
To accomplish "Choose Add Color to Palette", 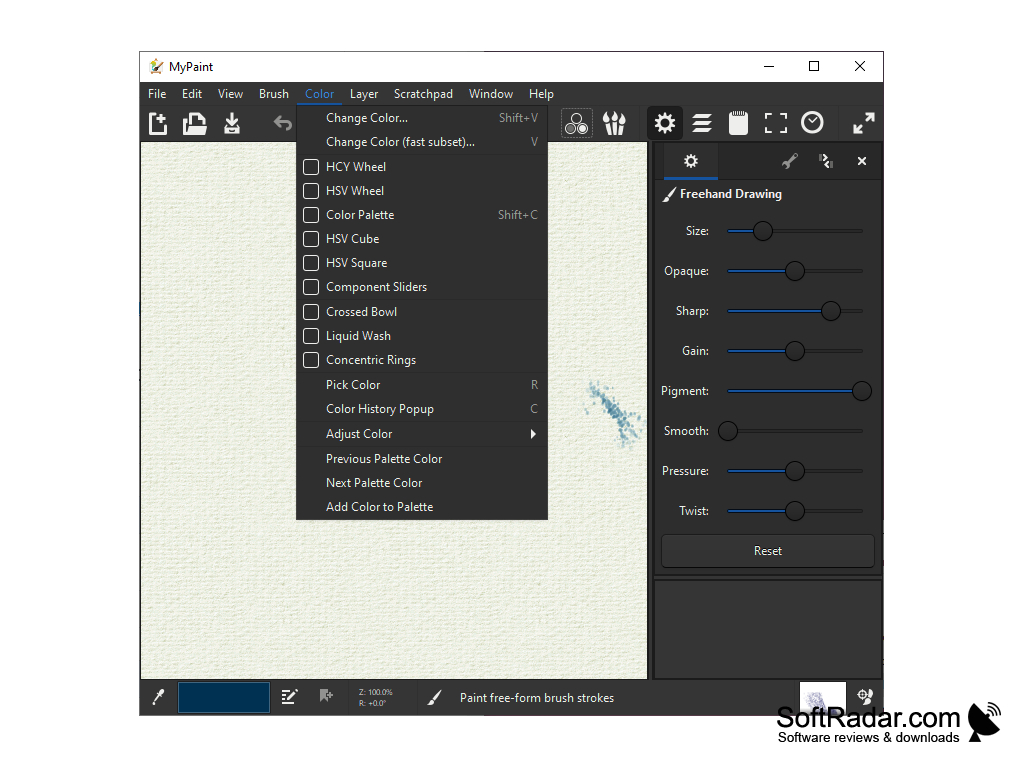I will click(379, 506).
